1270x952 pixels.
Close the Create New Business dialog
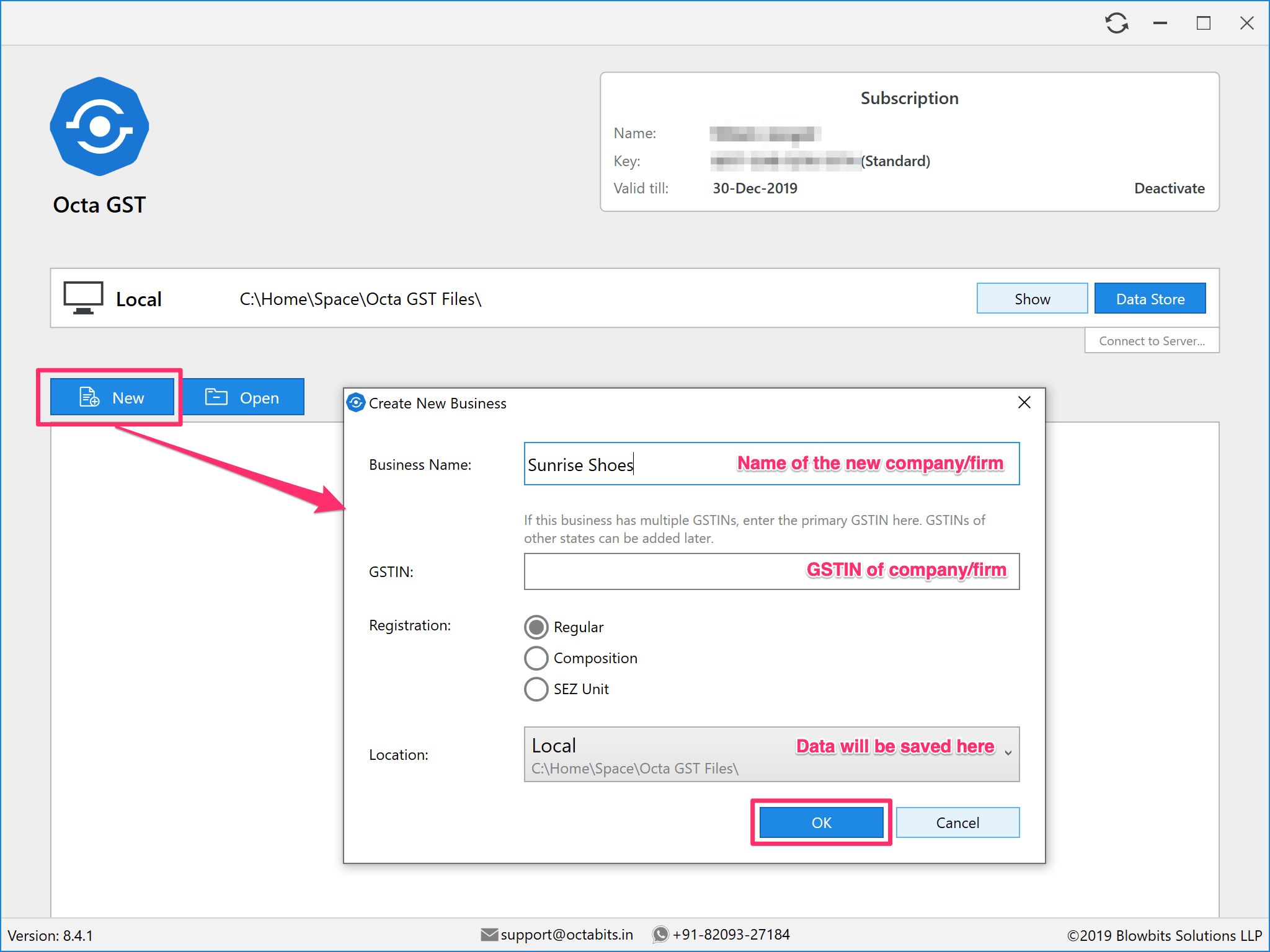pos(1024,403)
